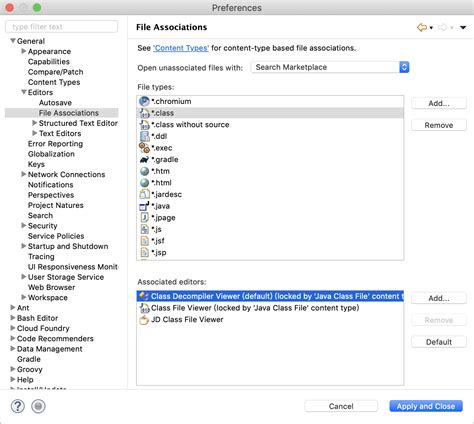Open the view menu triangle dropdown

pos(463,27)
